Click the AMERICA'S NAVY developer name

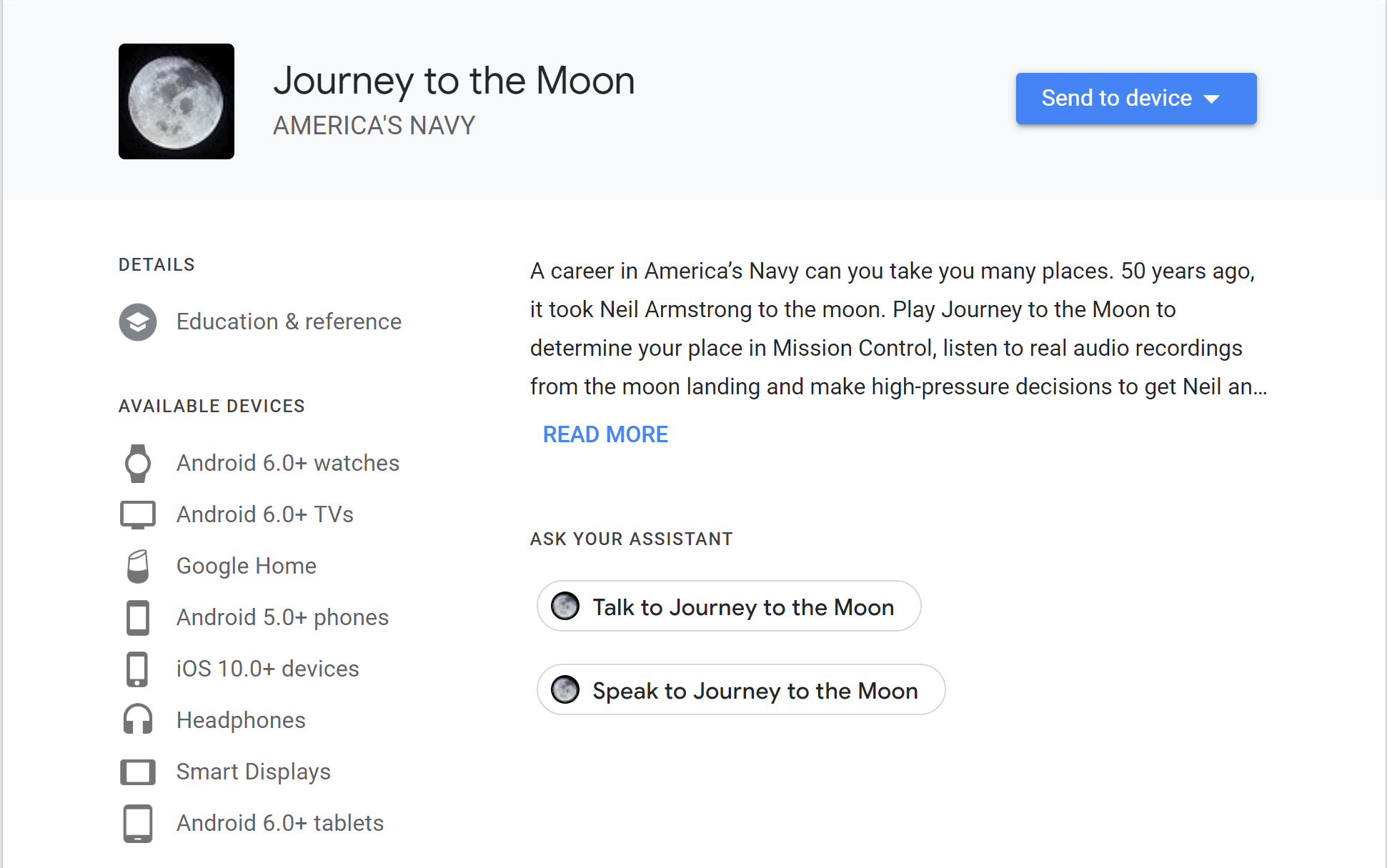point(374,126)
